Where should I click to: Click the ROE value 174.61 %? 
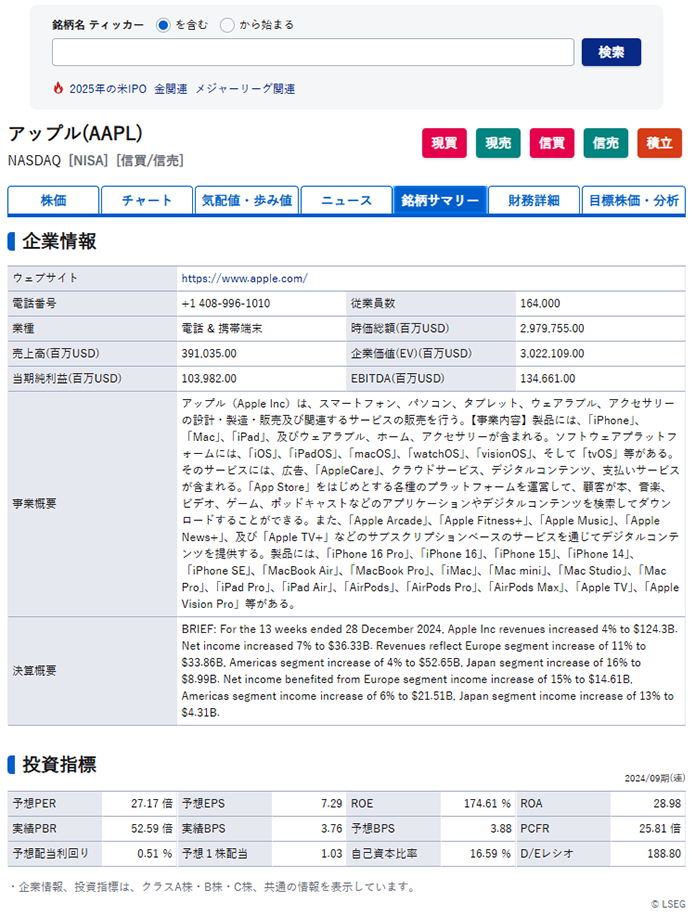pos(487,804)
